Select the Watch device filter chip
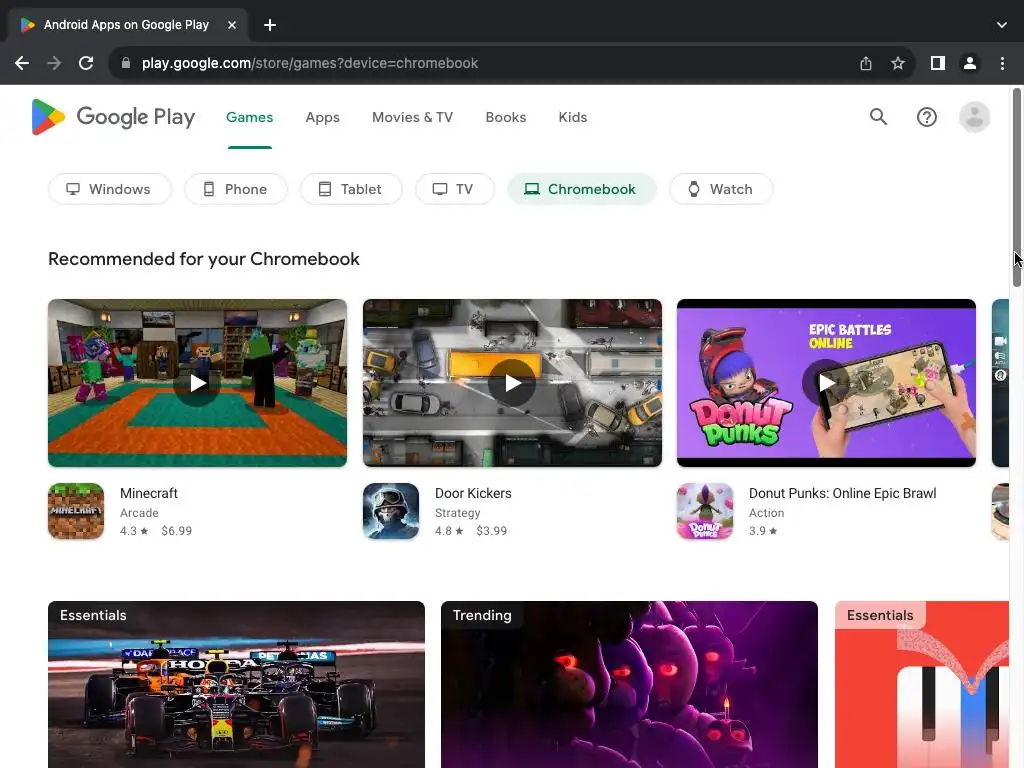 [x=721, y=189]
